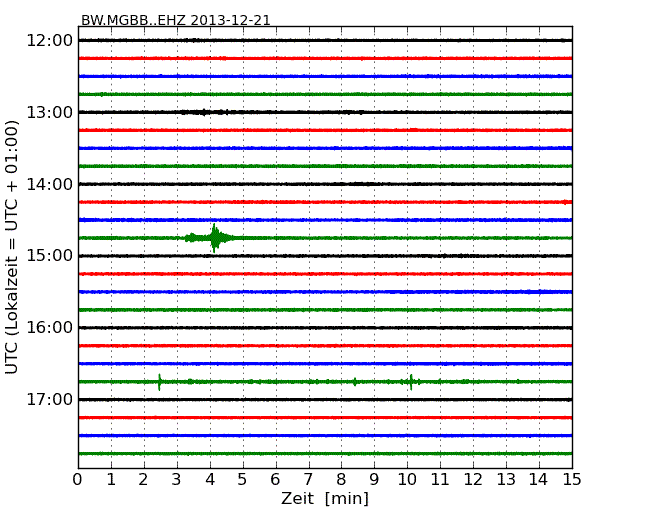The width and height of the screenshot is (650, 520).
Task: Click the UTC Lokalzeit y-axis label
Action: [12, 247]
